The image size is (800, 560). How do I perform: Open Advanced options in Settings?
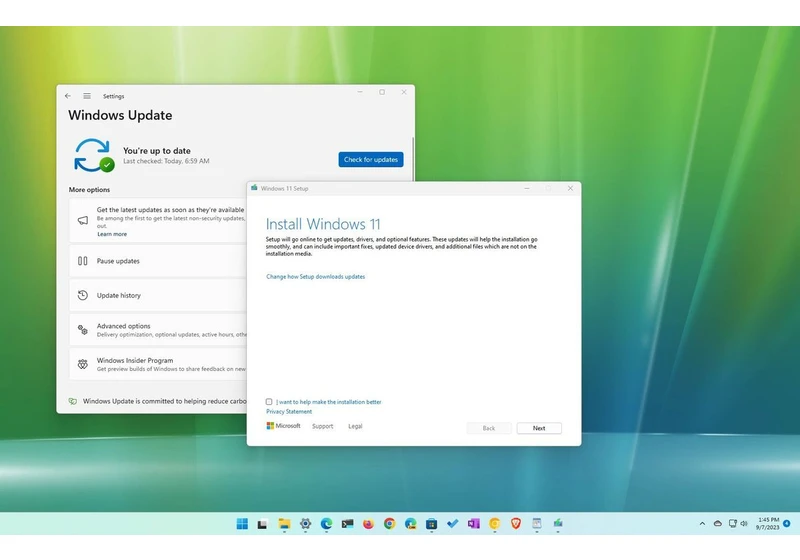tap(158, 330)
